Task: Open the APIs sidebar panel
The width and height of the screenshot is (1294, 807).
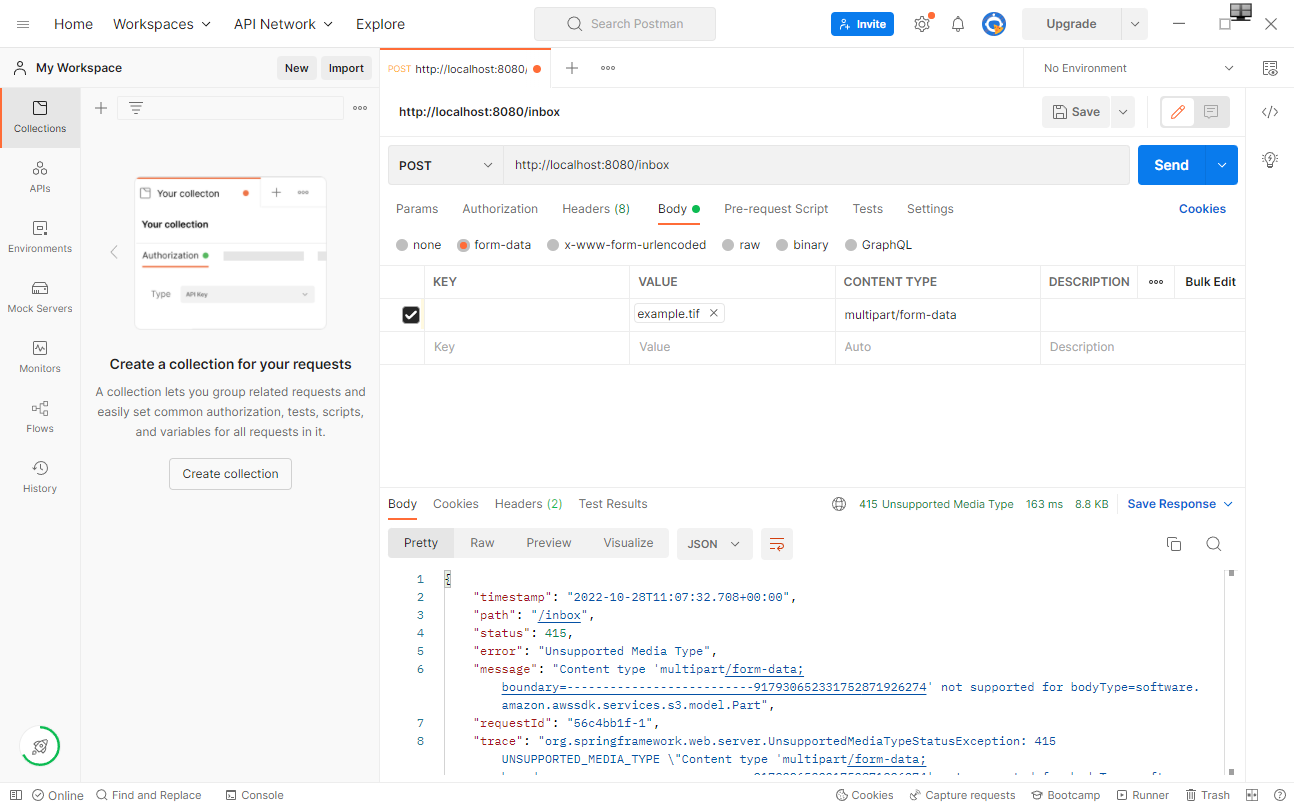Action: pyautogui.click(x=40, y=177)
